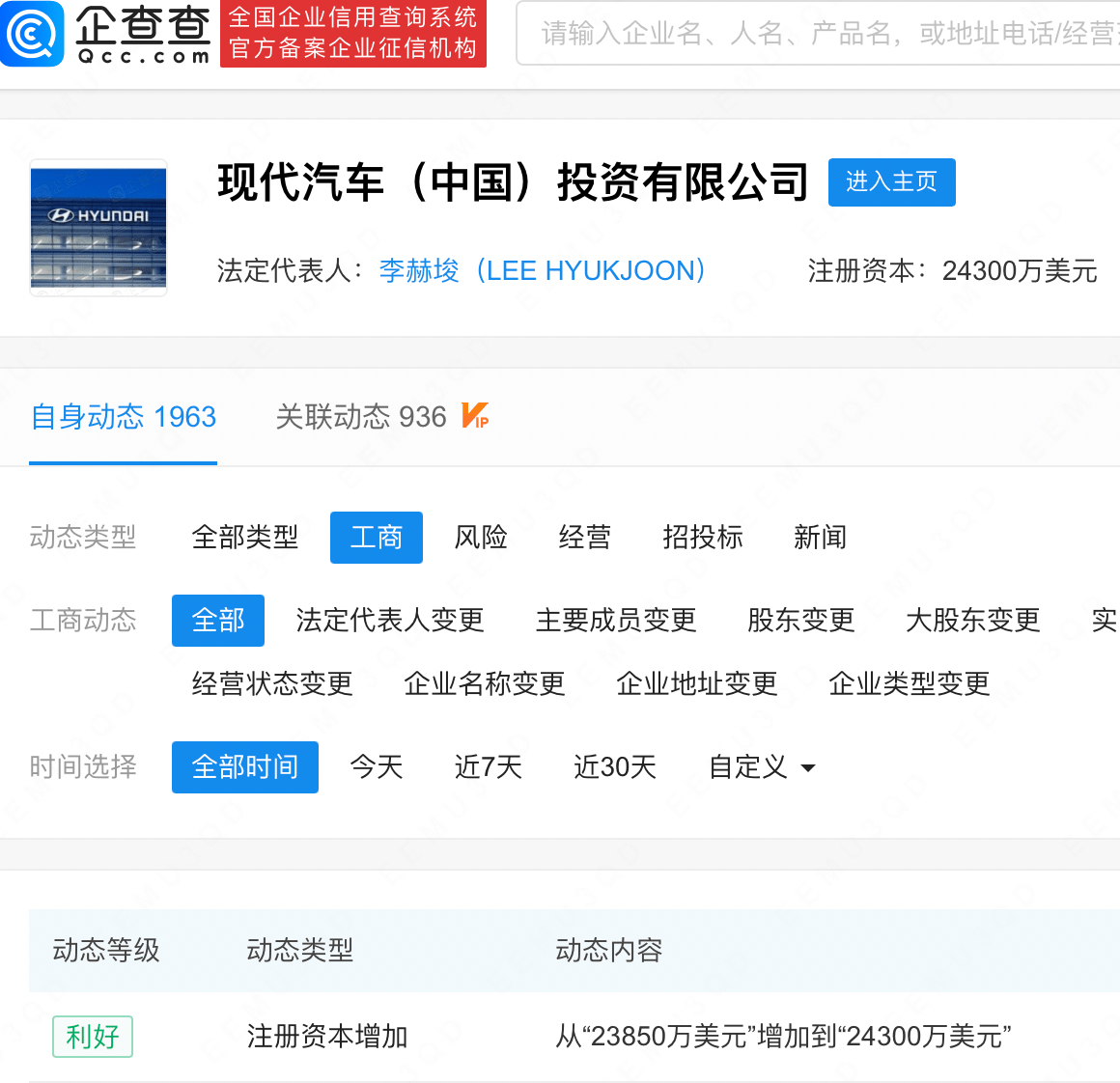Filter by 股东变更

click(800, 621)
